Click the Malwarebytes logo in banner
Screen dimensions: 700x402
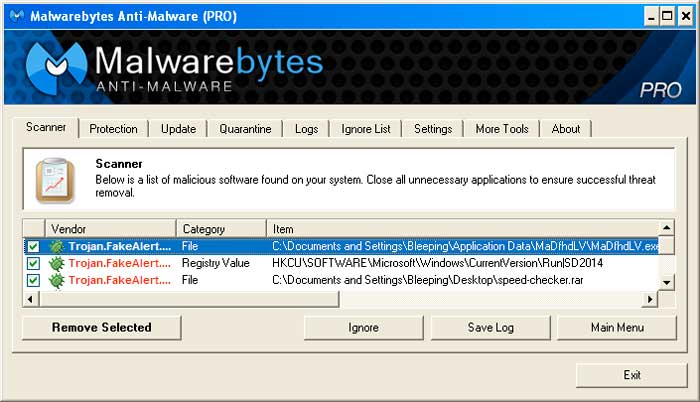[x=174, y=67]
